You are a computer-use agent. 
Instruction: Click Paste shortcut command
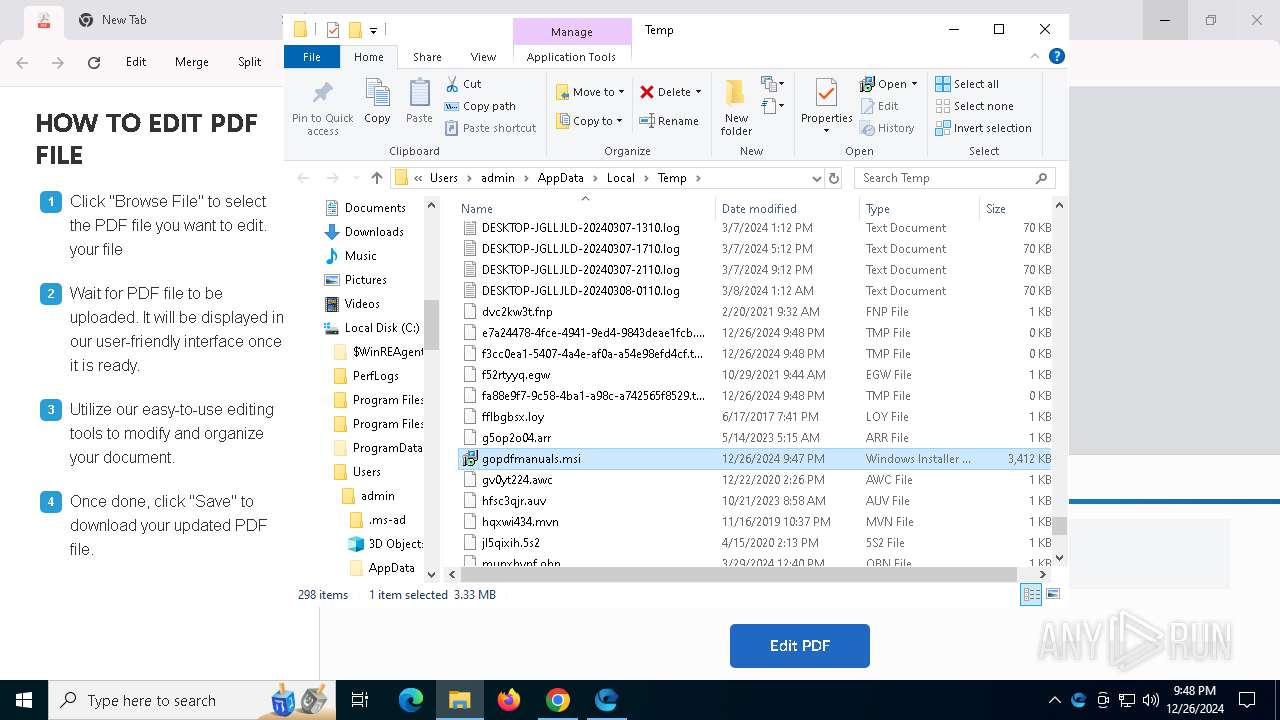pyautogui.click(x=490, y=128)
